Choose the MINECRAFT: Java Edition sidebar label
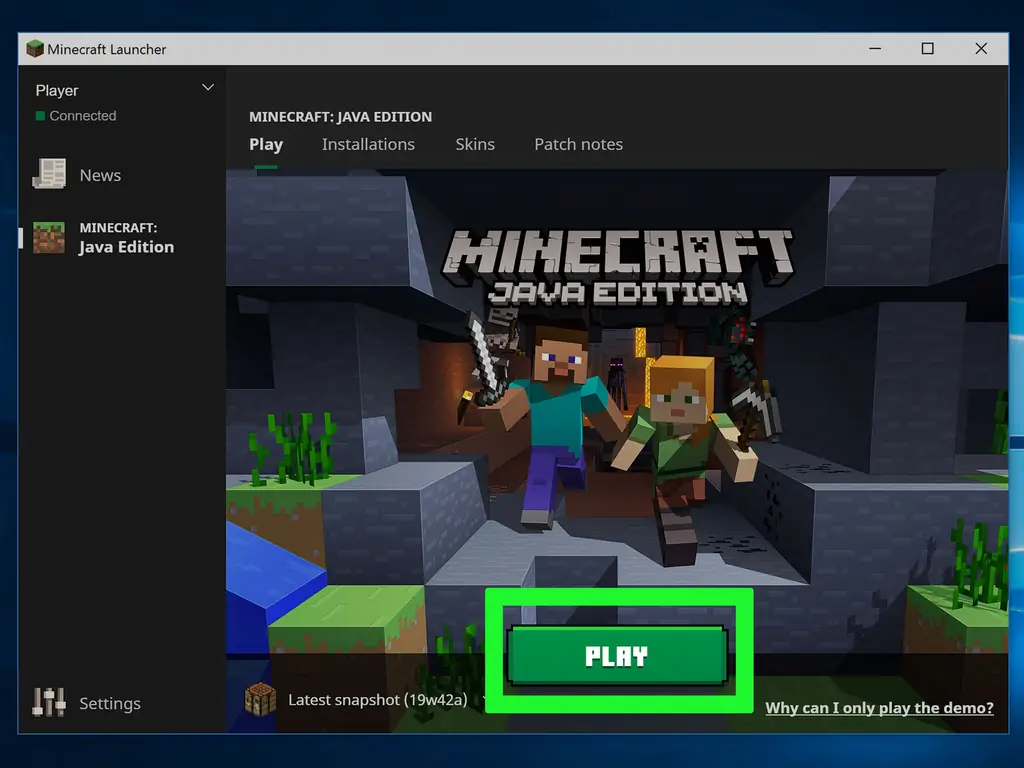1024x768 pixels. [127, 238]
